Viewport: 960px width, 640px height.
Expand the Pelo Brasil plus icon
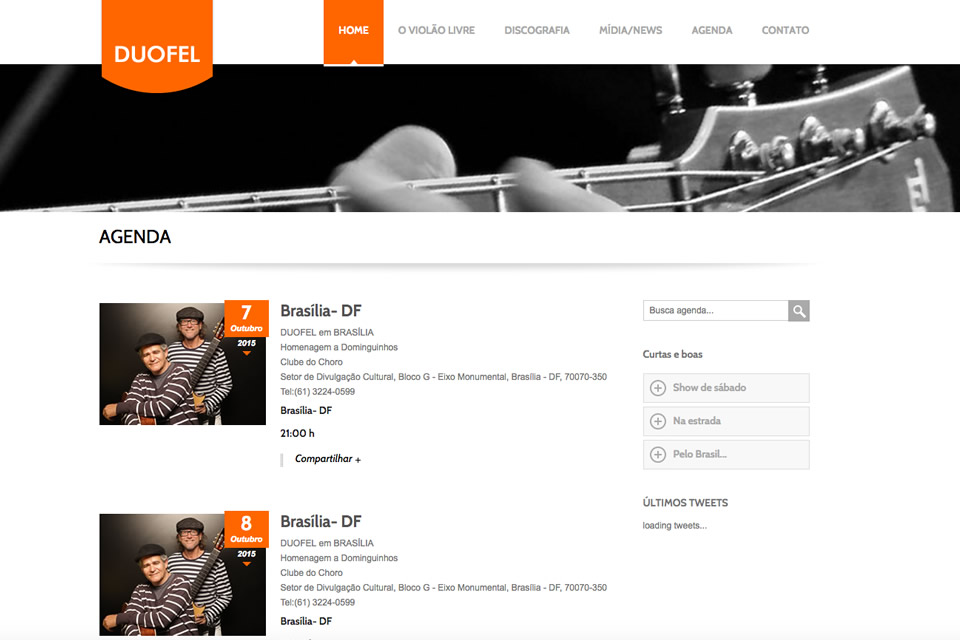658,454
